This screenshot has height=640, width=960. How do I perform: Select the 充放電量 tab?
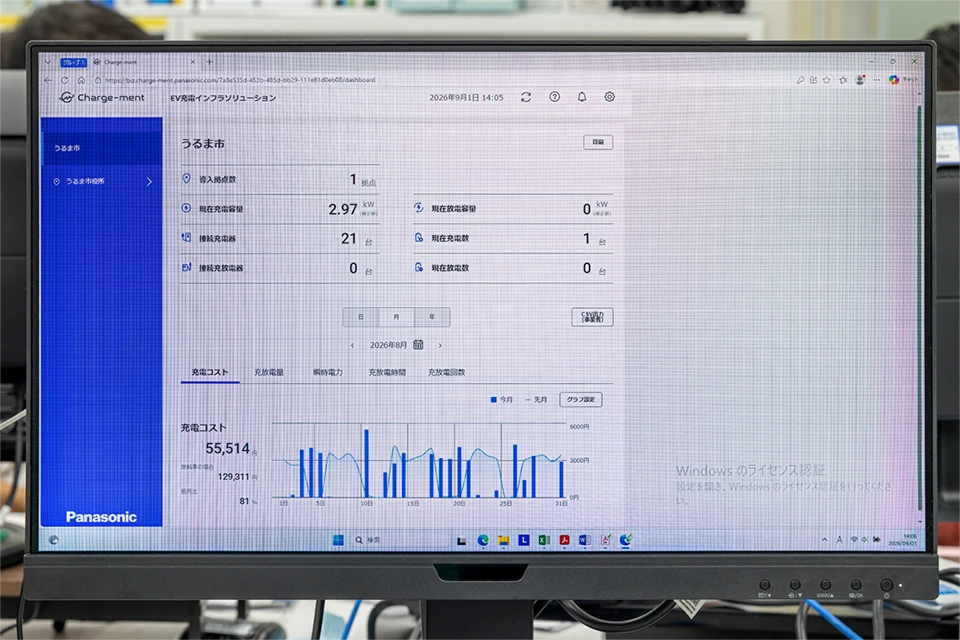coord(269,372)
